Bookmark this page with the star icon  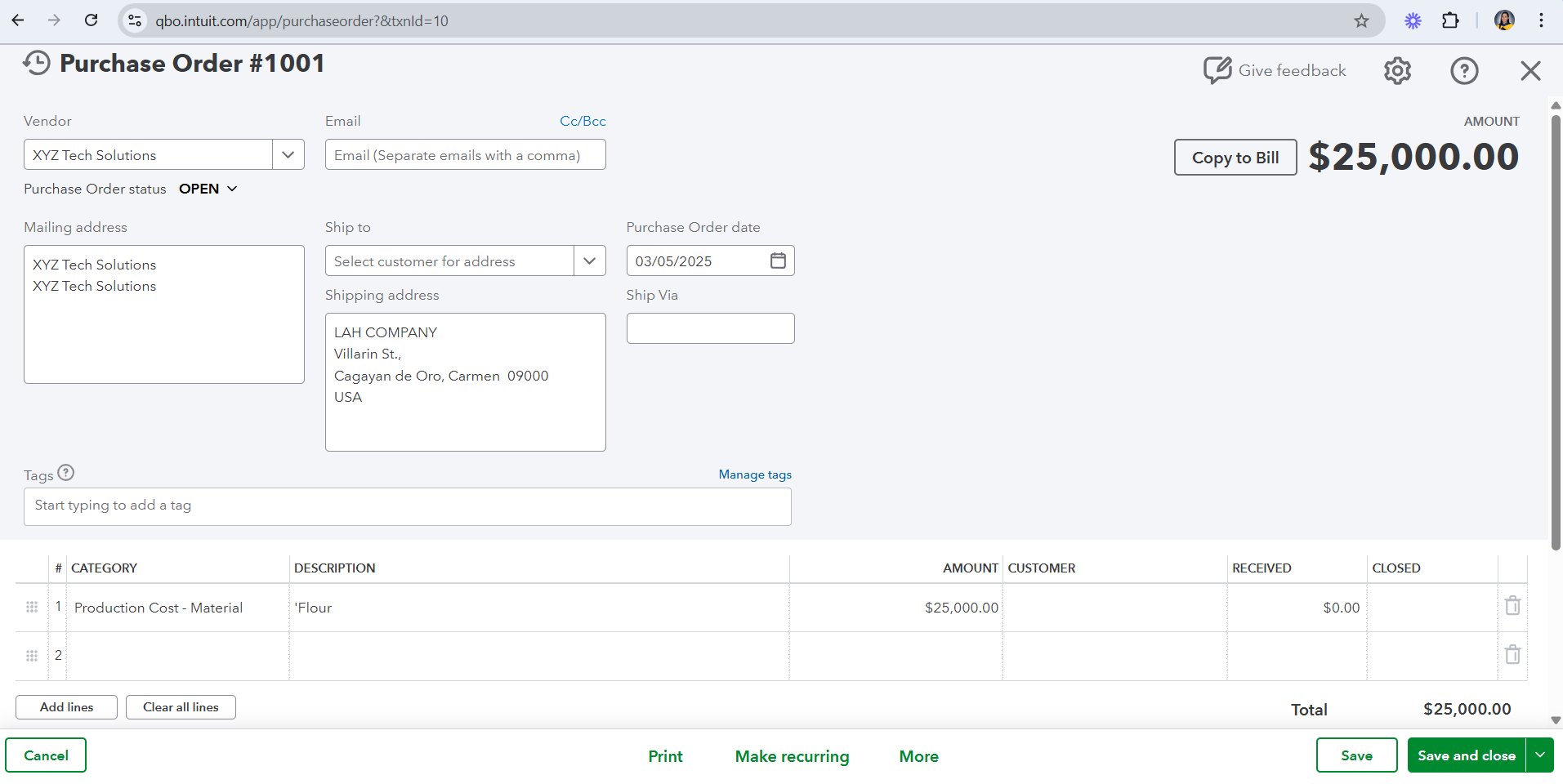pyautogui.click(x=1361, y=20)
